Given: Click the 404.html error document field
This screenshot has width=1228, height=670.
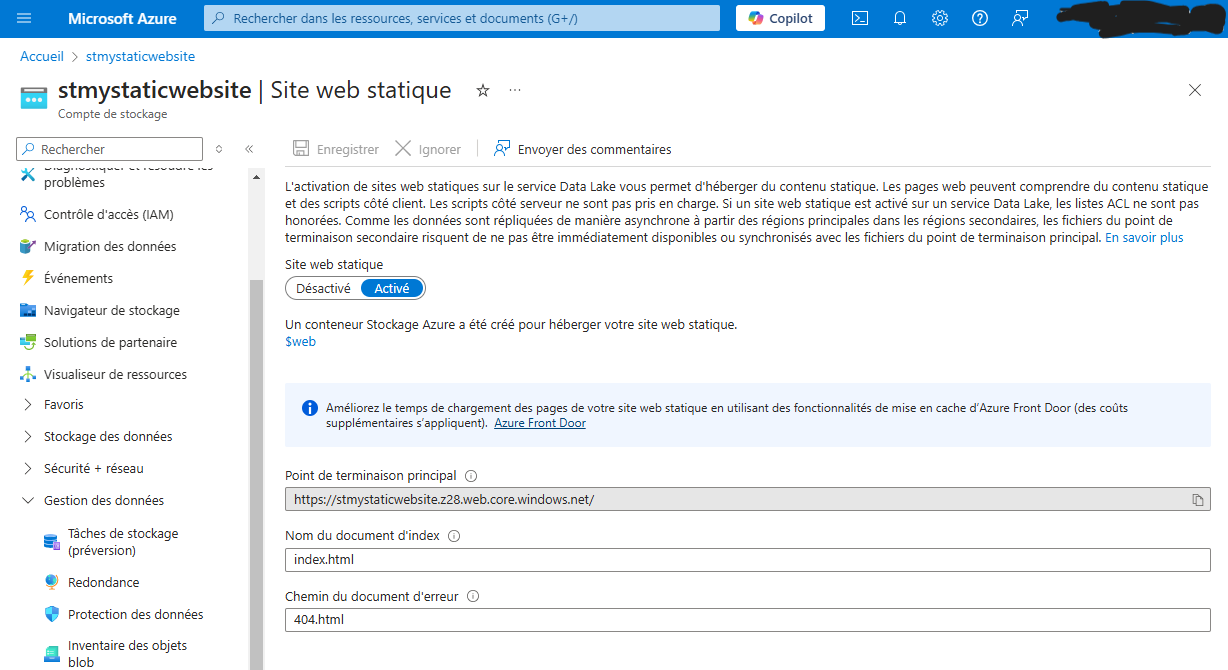Looking at the screenshot, I should click(x=748, y=620).
